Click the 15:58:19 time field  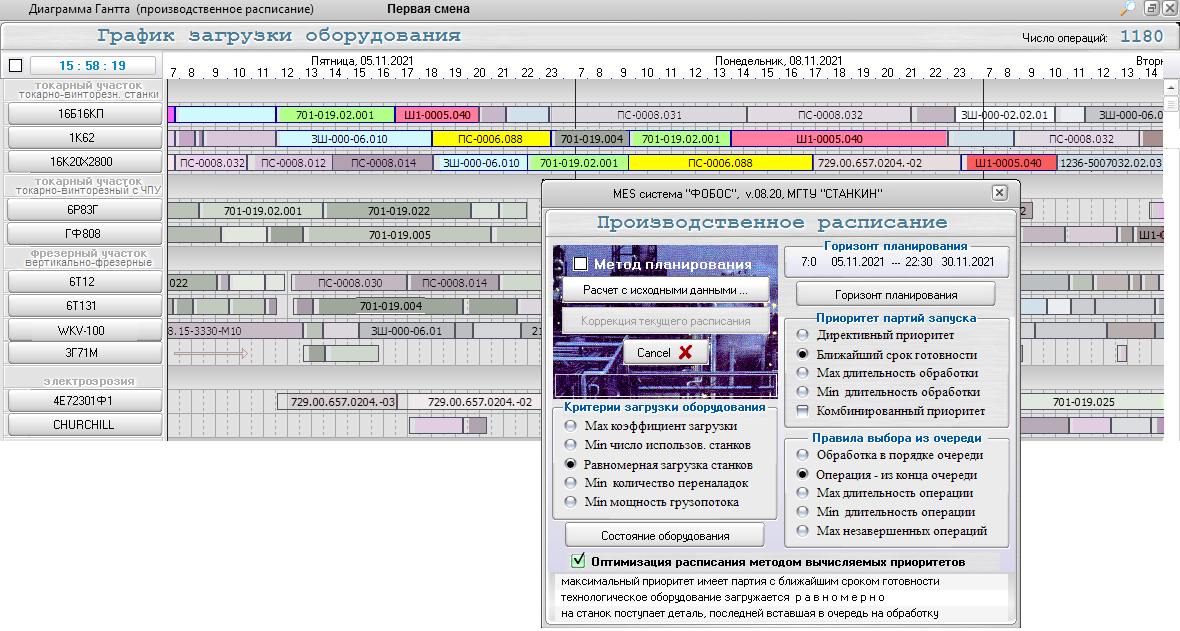point(91,66)
